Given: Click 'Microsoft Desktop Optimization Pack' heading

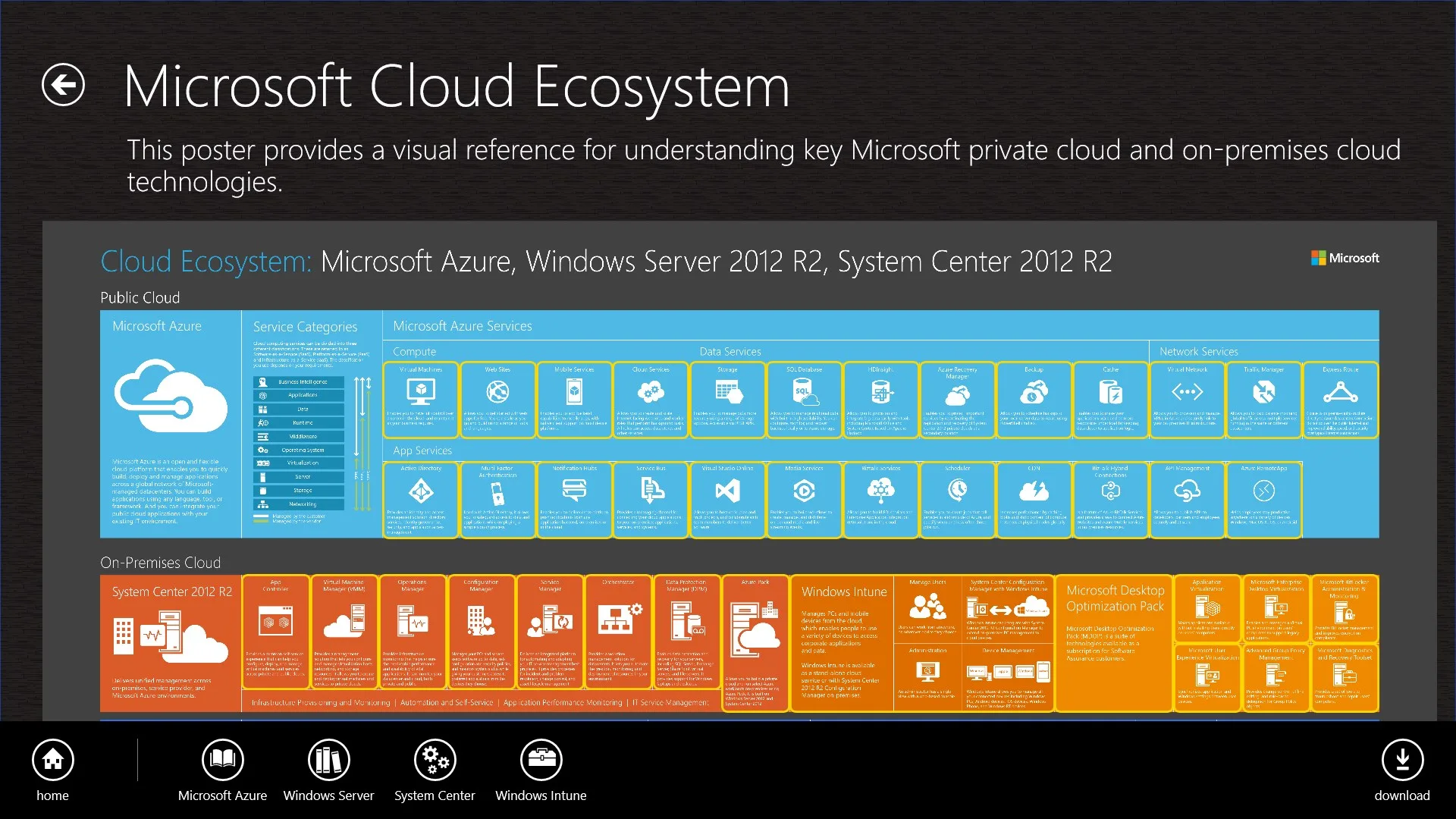Looking at the screenshot, I should pyautogui.click(x=1115, y=598).
